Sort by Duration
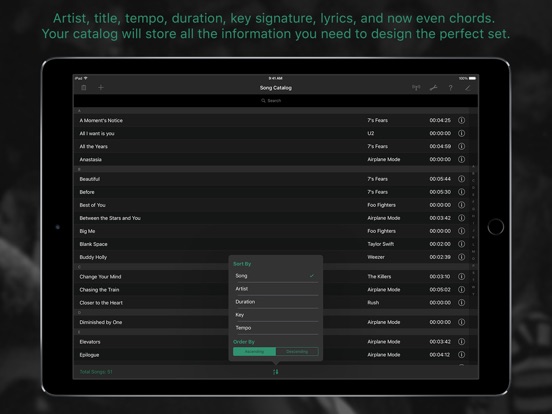Image resolution: width=552 pixels, height=414 pixels. tap(276, 302)
